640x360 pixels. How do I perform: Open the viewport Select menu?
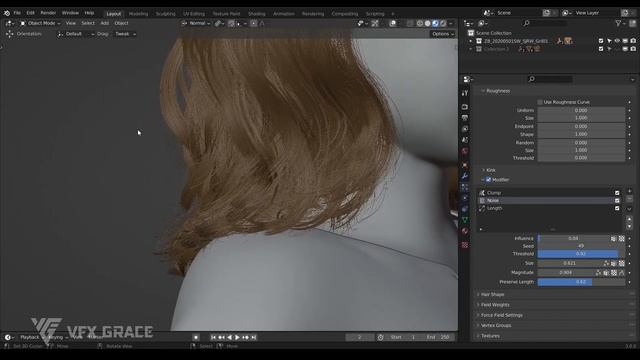[88, 23]
